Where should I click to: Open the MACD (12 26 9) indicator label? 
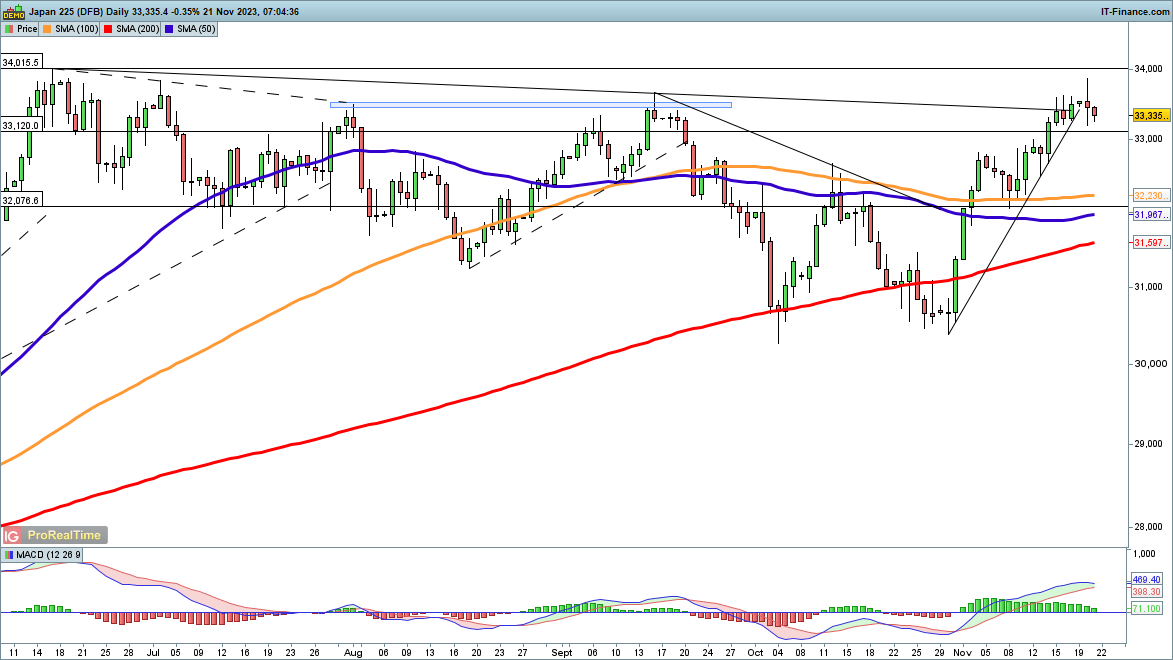(x=44, y=555)
